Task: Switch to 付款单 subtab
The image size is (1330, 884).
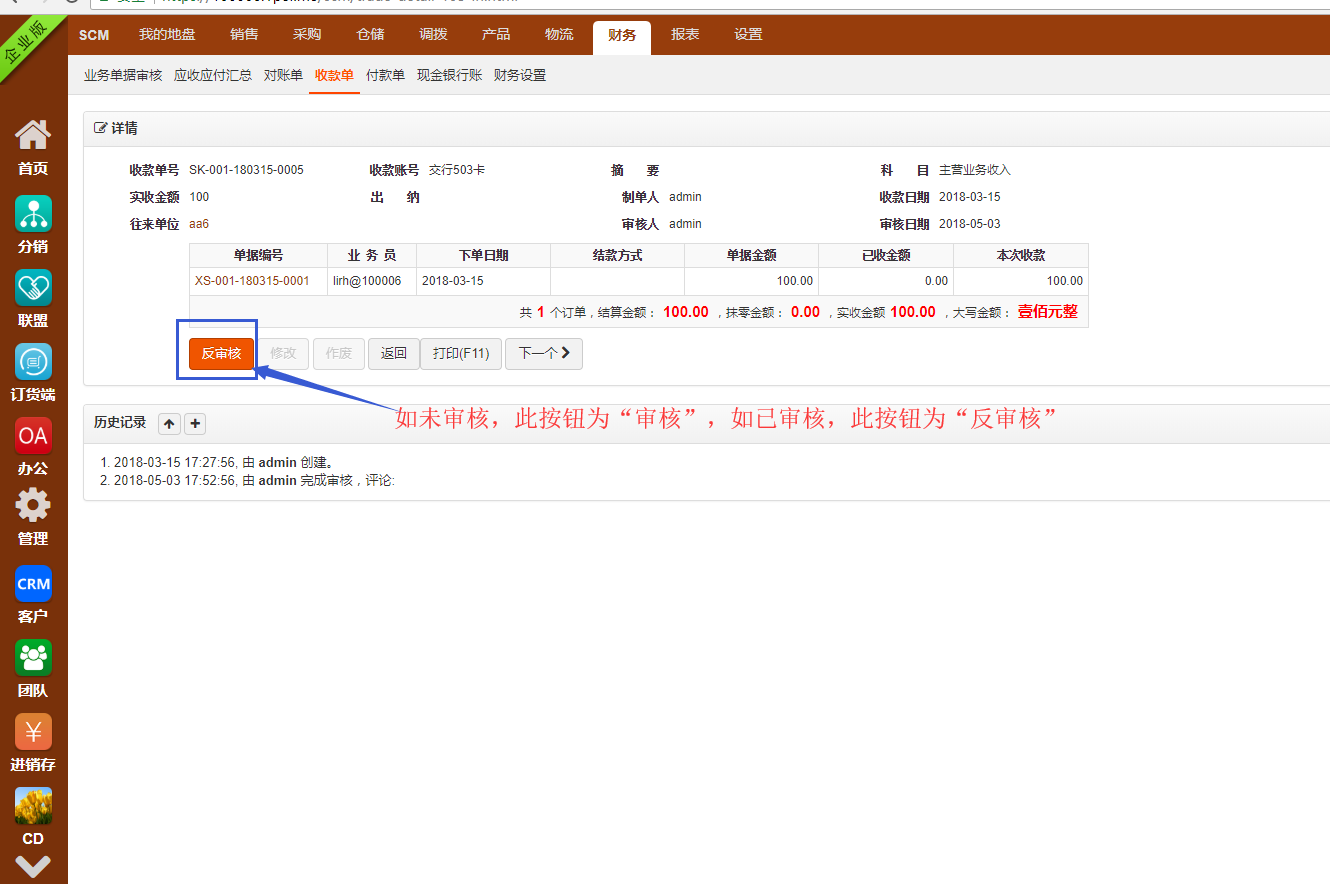Action: click(385, 76)
